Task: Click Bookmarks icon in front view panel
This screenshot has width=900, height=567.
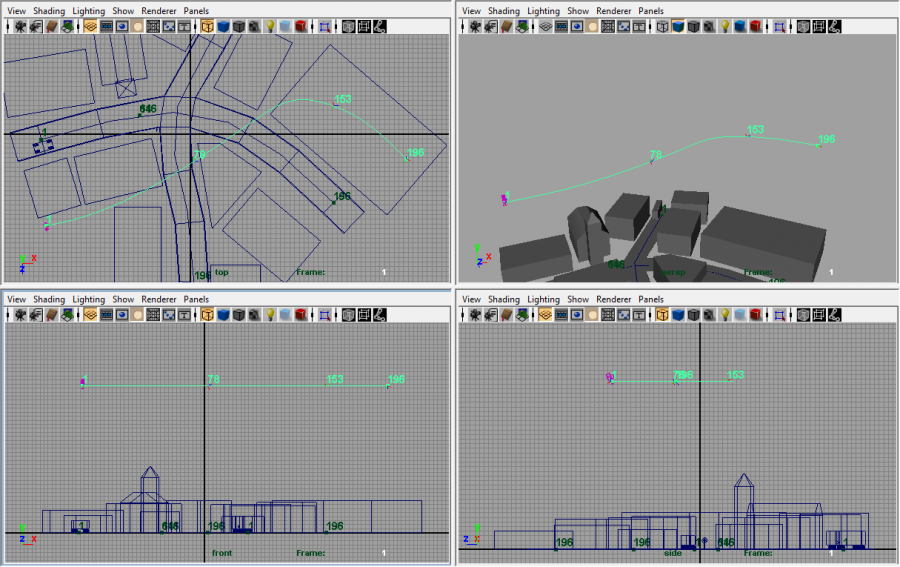Action: point(52,315)
